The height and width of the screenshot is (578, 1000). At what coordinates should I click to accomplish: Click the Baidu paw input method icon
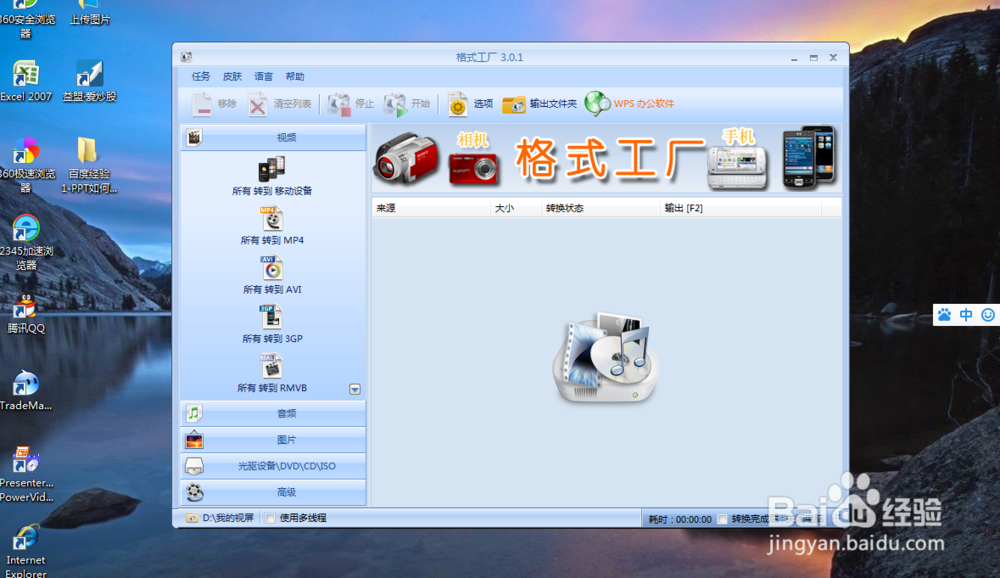pos(945,315)
